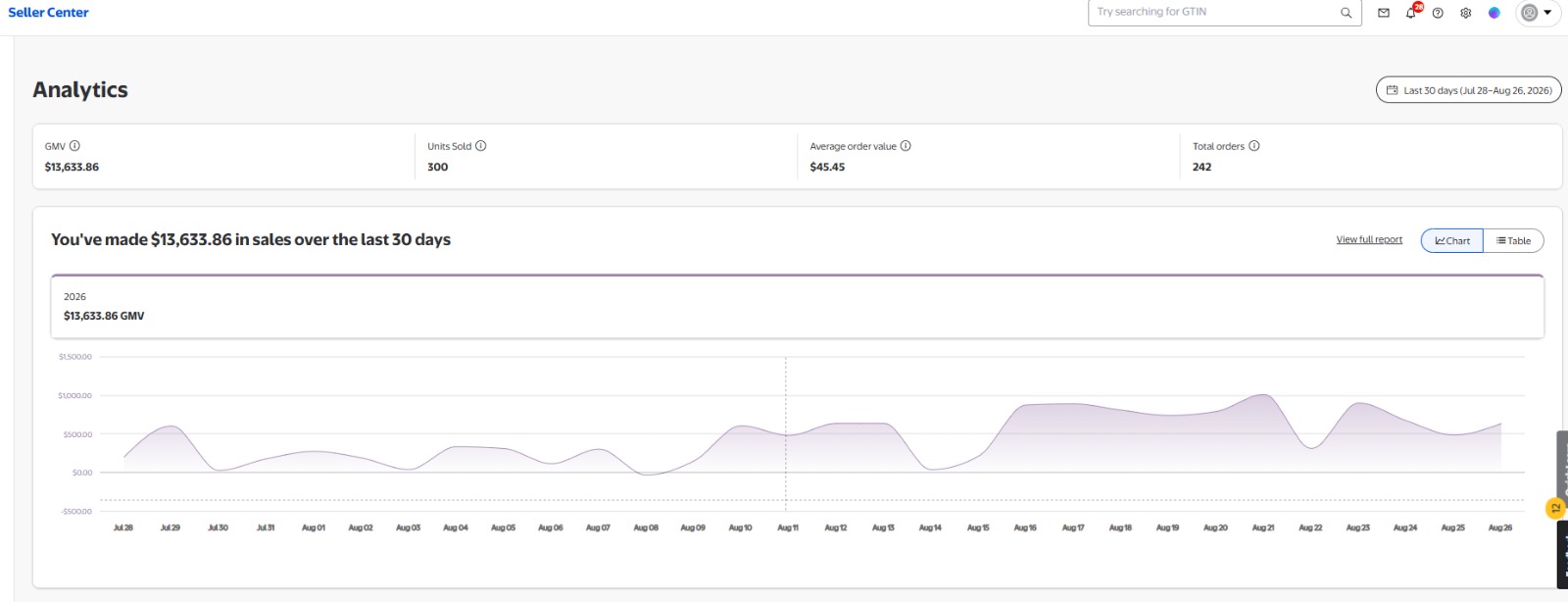Click the GMV info icon
The height and width of the screenshot is (602, 1568).
(x=74, y=146)
